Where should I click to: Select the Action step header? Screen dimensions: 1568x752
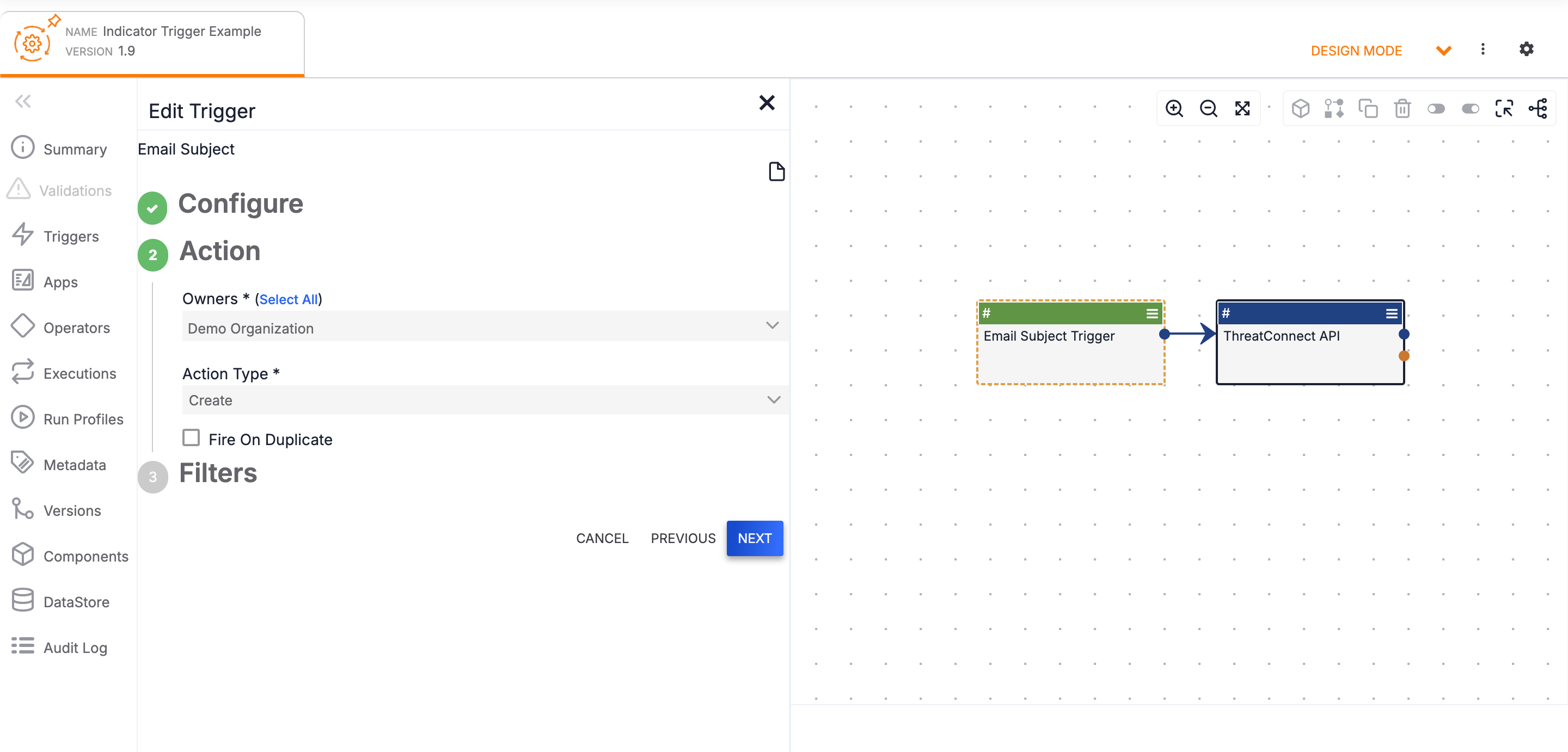[220, 251]
